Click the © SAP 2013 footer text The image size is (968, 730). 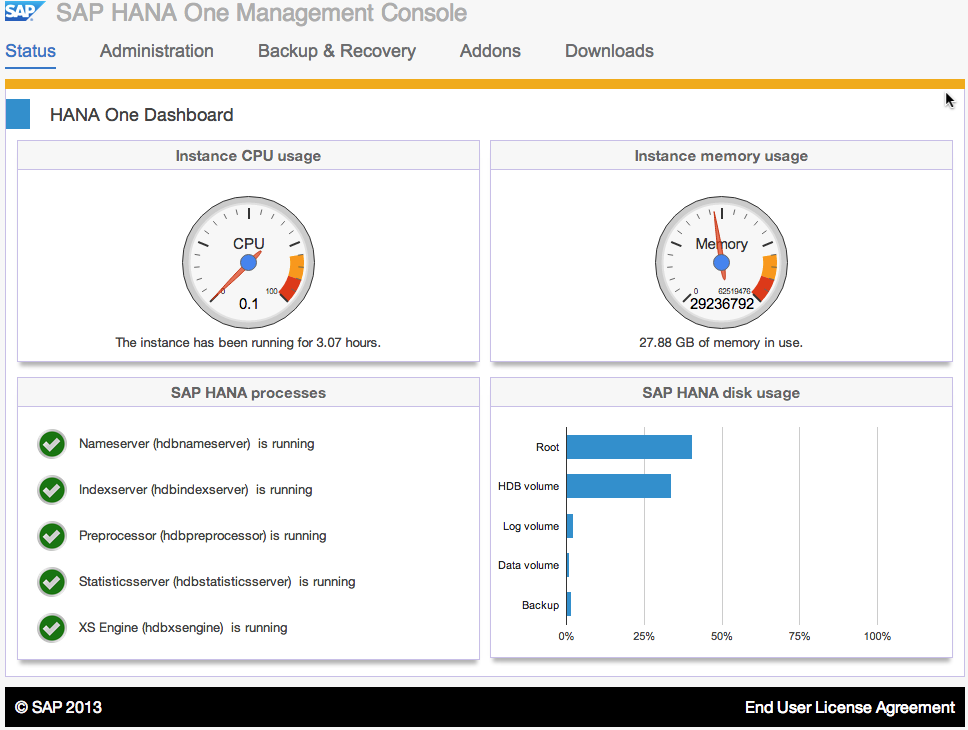point(58,707)
